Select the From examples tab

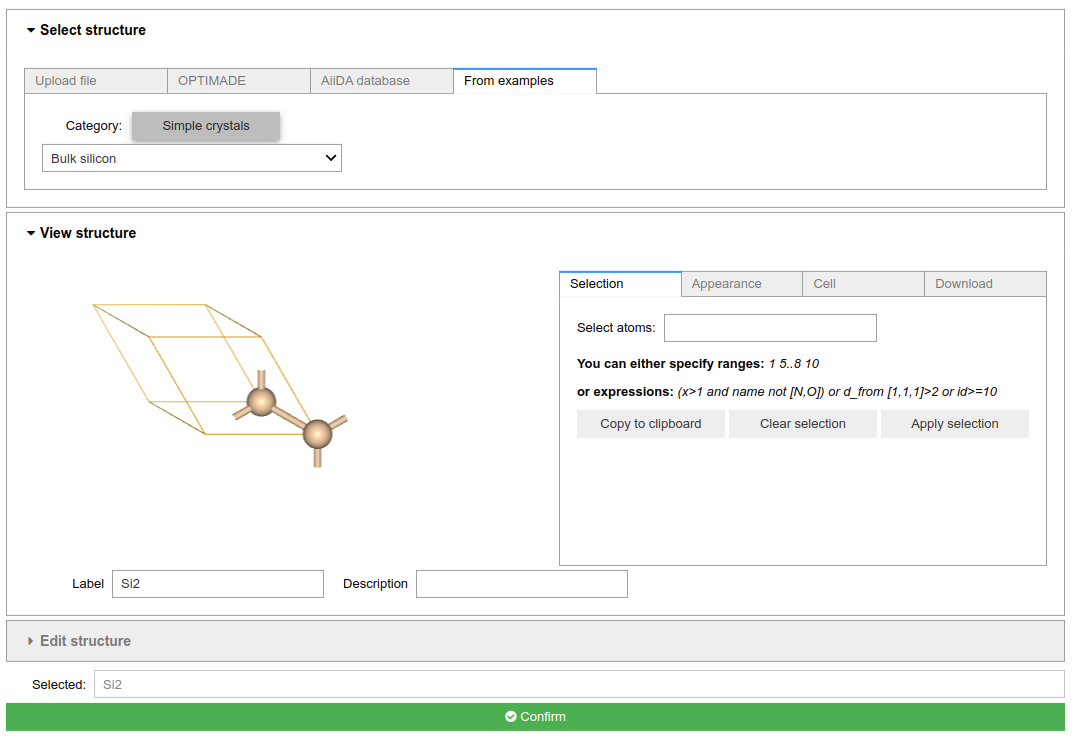524,81
